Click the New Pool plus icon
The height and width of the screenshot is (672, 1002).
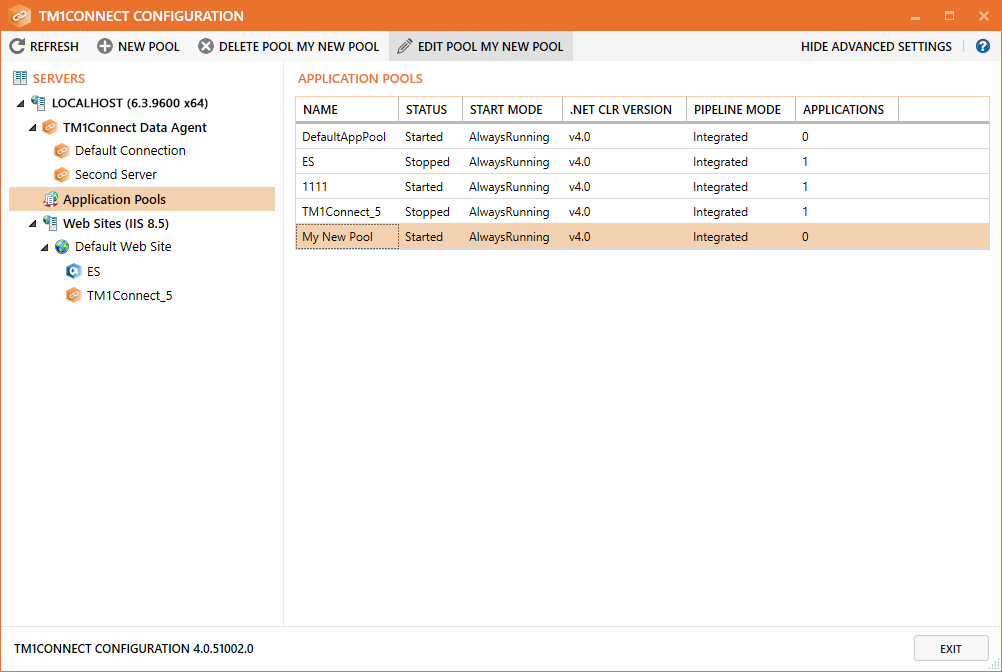pyautogui.click(x=105, y=46)
